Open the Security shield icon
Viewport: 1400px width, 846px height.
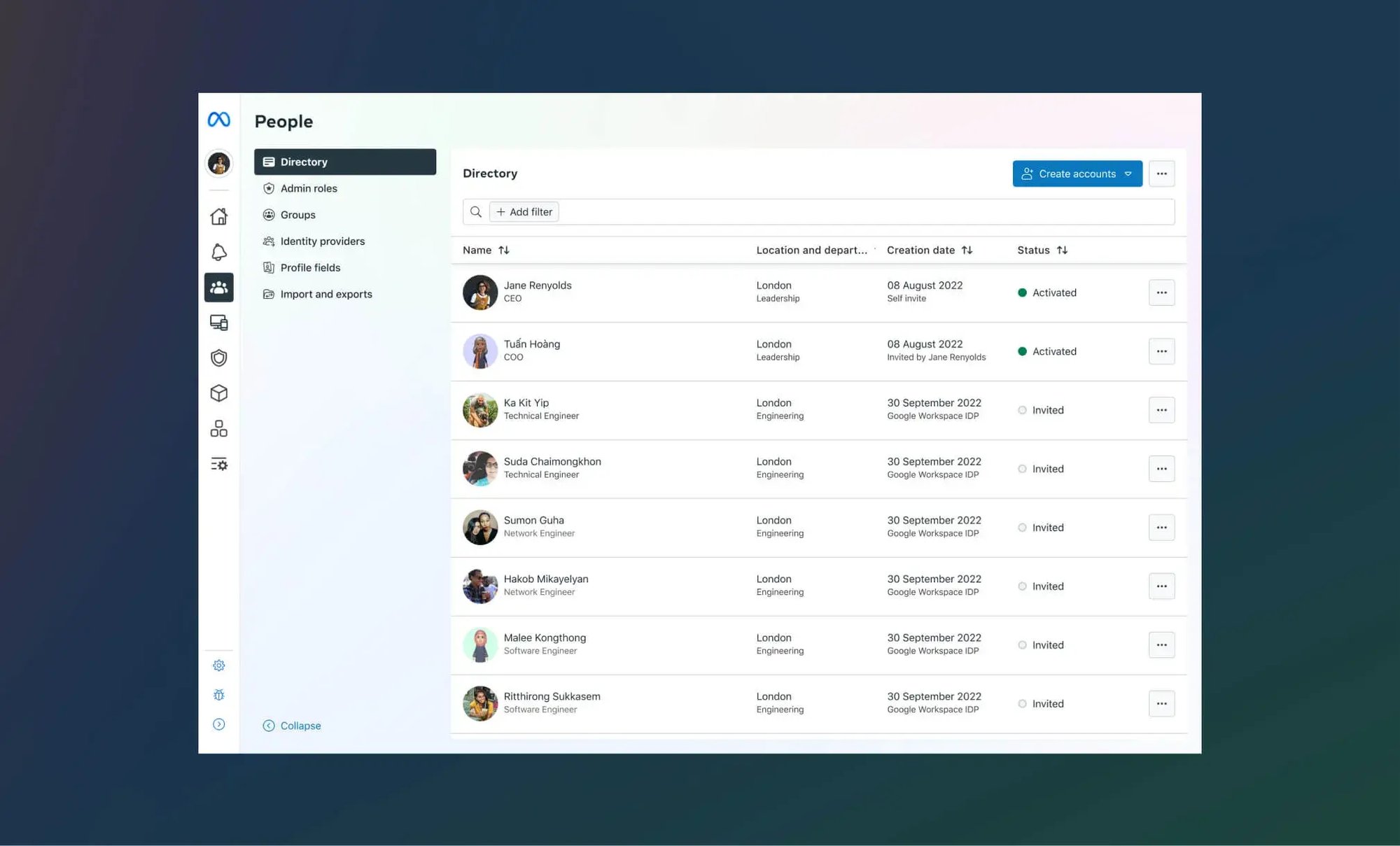(x=218, y=358)
